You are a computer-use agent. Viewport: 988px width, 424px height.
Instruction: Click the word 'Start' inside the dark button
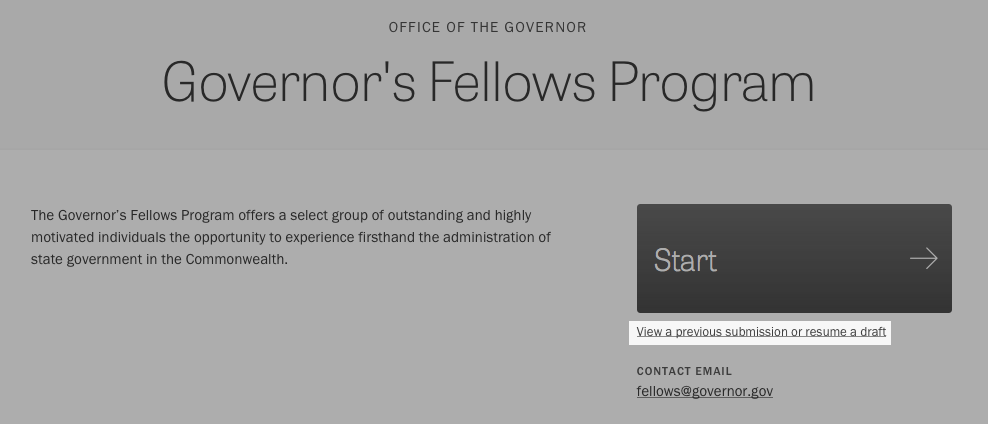click(686, 260)
